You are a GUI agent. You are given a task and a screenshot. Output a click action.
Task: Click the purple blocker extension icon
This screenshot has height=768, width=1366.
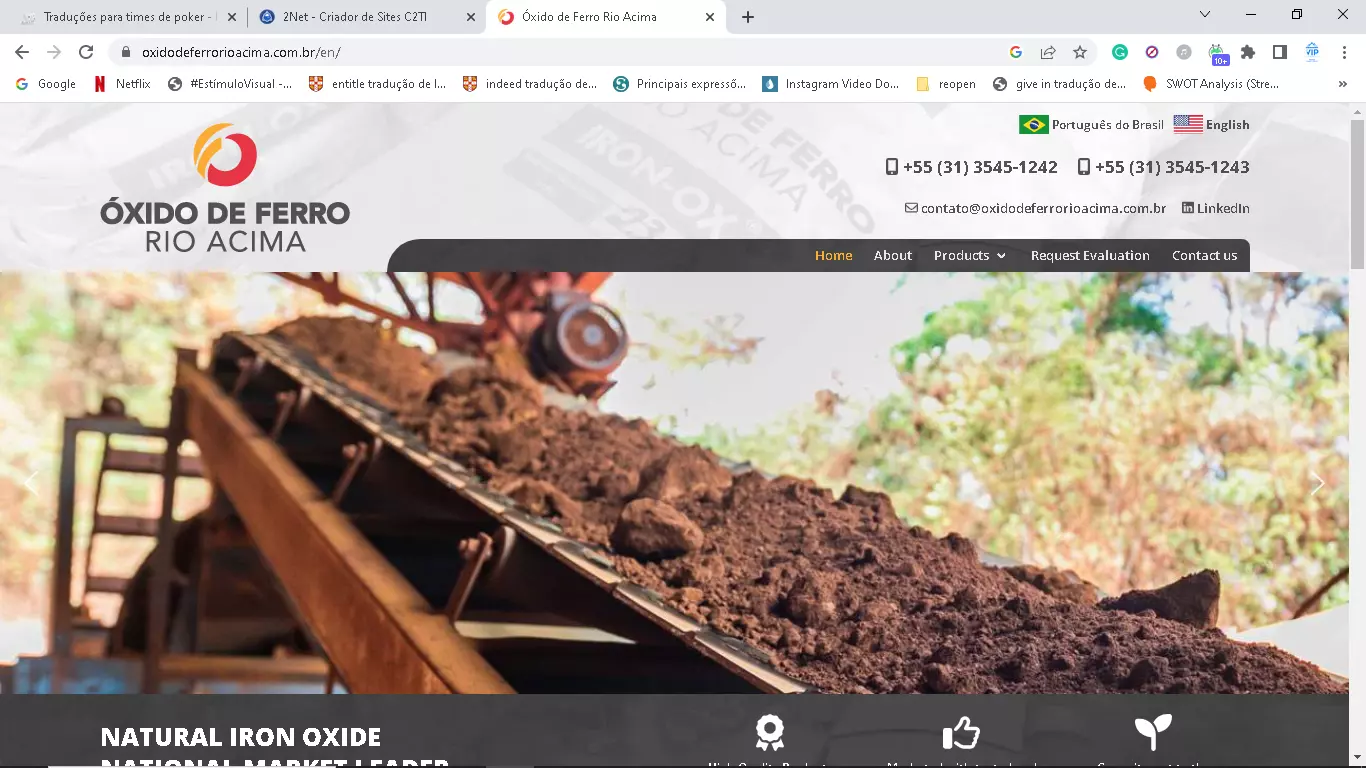point(1152,52)
